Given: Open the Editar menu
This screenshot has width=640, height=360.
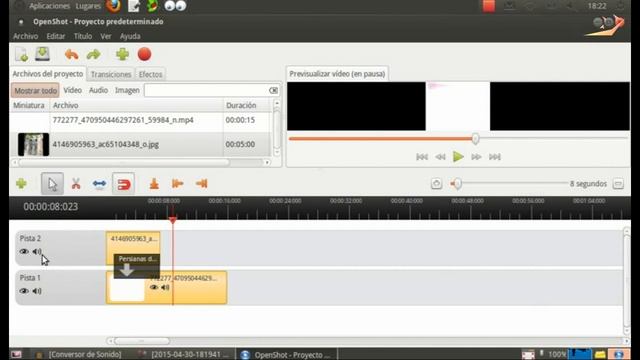Looking at the screenshot, I should click(x=56, y=36).
